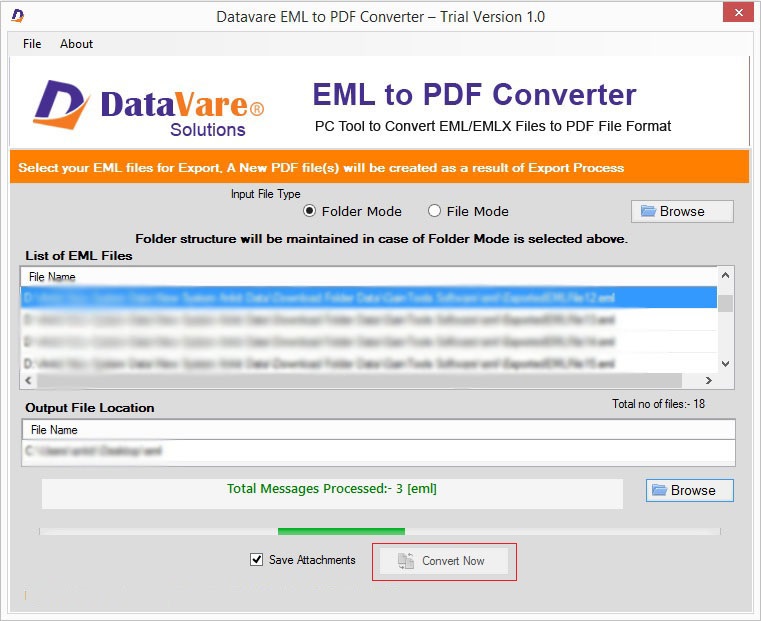Click the output File Name path row
761x621 pixels.
378,451
